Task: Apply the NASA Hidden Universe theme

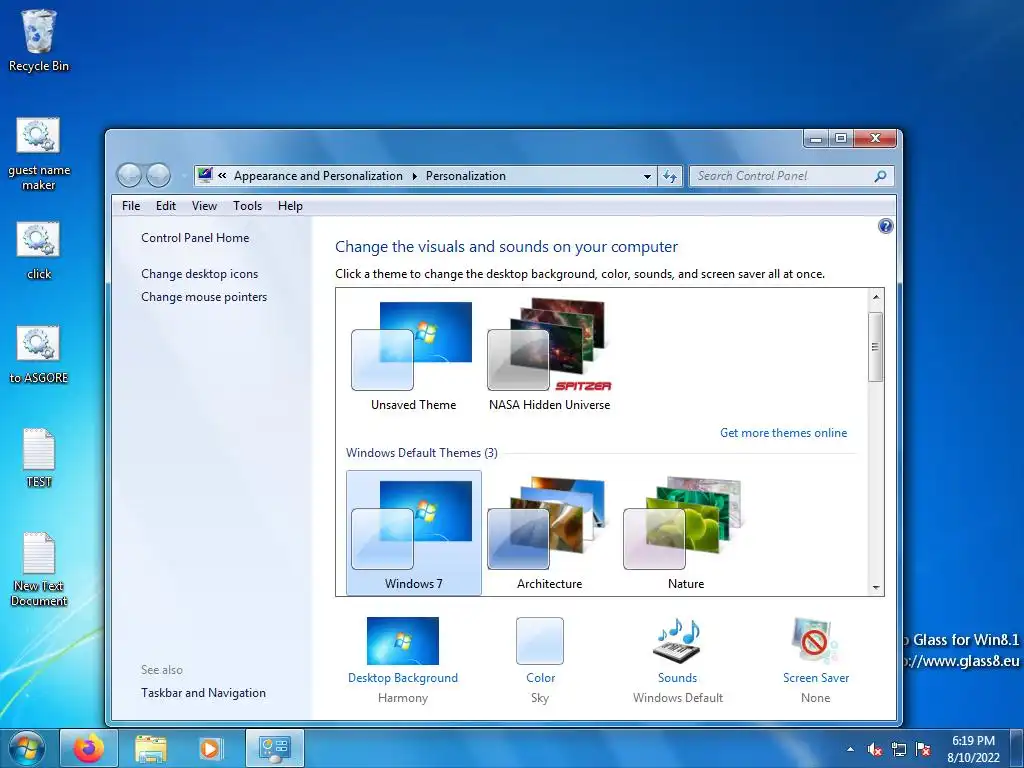Action: pos(549,355)
